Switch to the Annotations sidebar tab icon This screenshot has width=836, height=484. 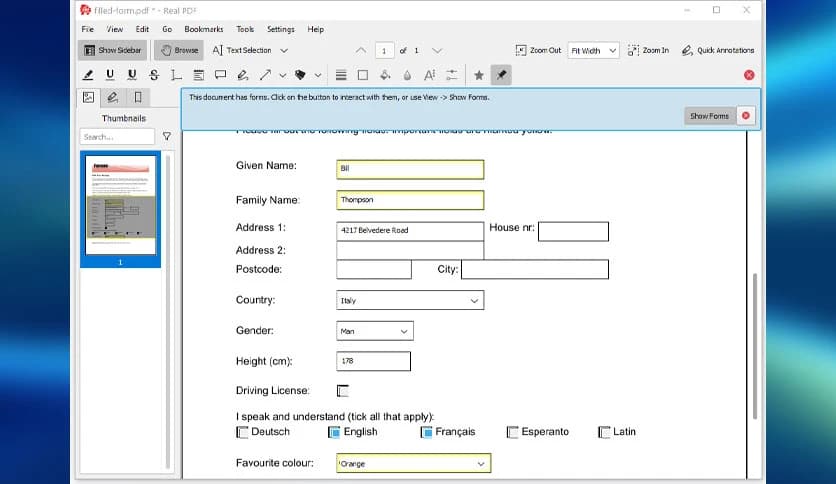pyautogui.click(x=112, y=97)
